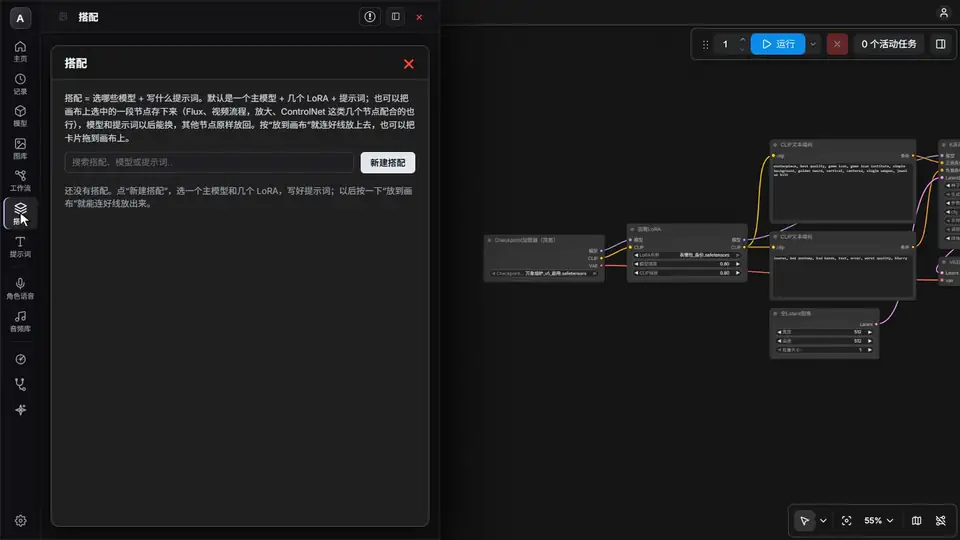Open the 音频库 music note sidebar icon

click(x=20, y=321)
